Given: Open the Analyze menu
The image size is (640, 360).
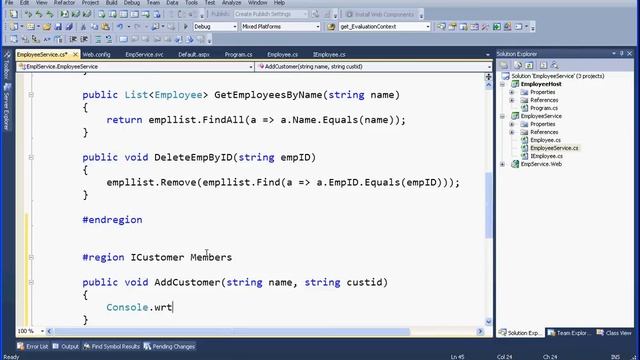Looking at the screenshot, I should pyautogui.click(x=231, y=2).
